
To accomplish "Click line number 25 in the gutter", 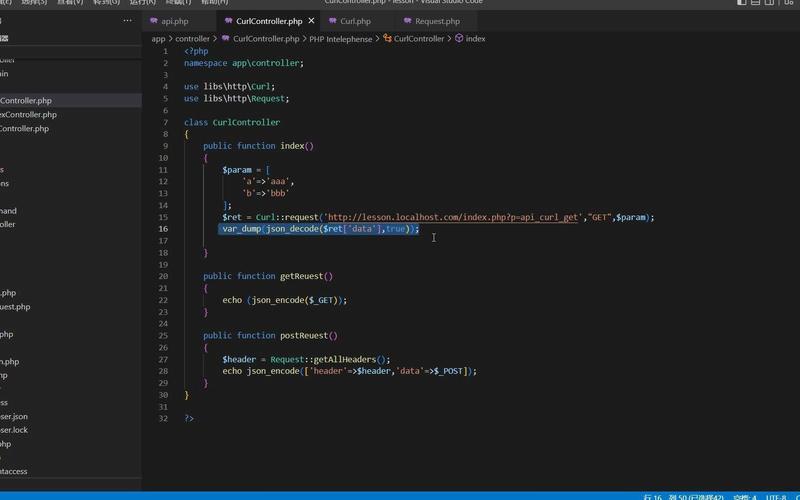I will click(x=163, y=336).
